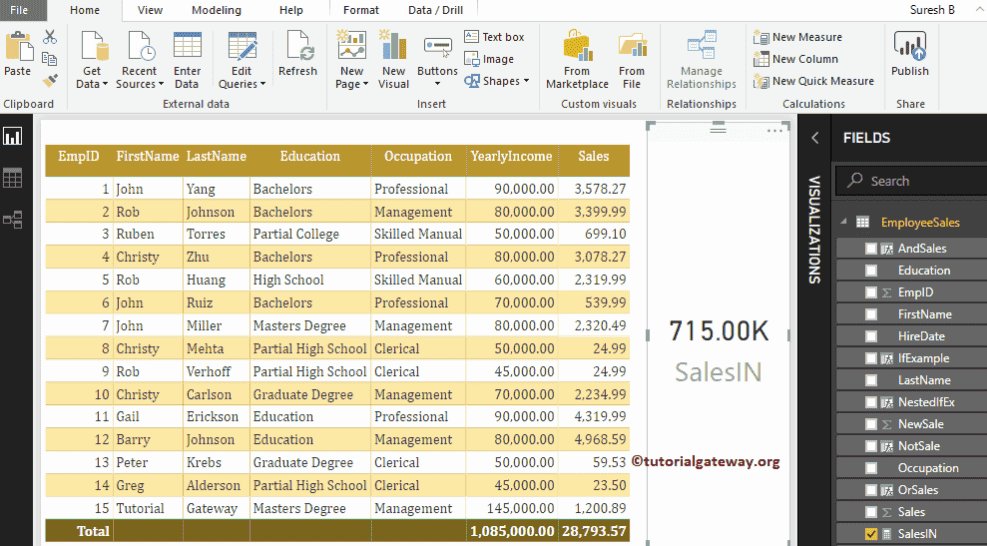
Task: Open the Relationships model view icon
Action: click(13, 220)
